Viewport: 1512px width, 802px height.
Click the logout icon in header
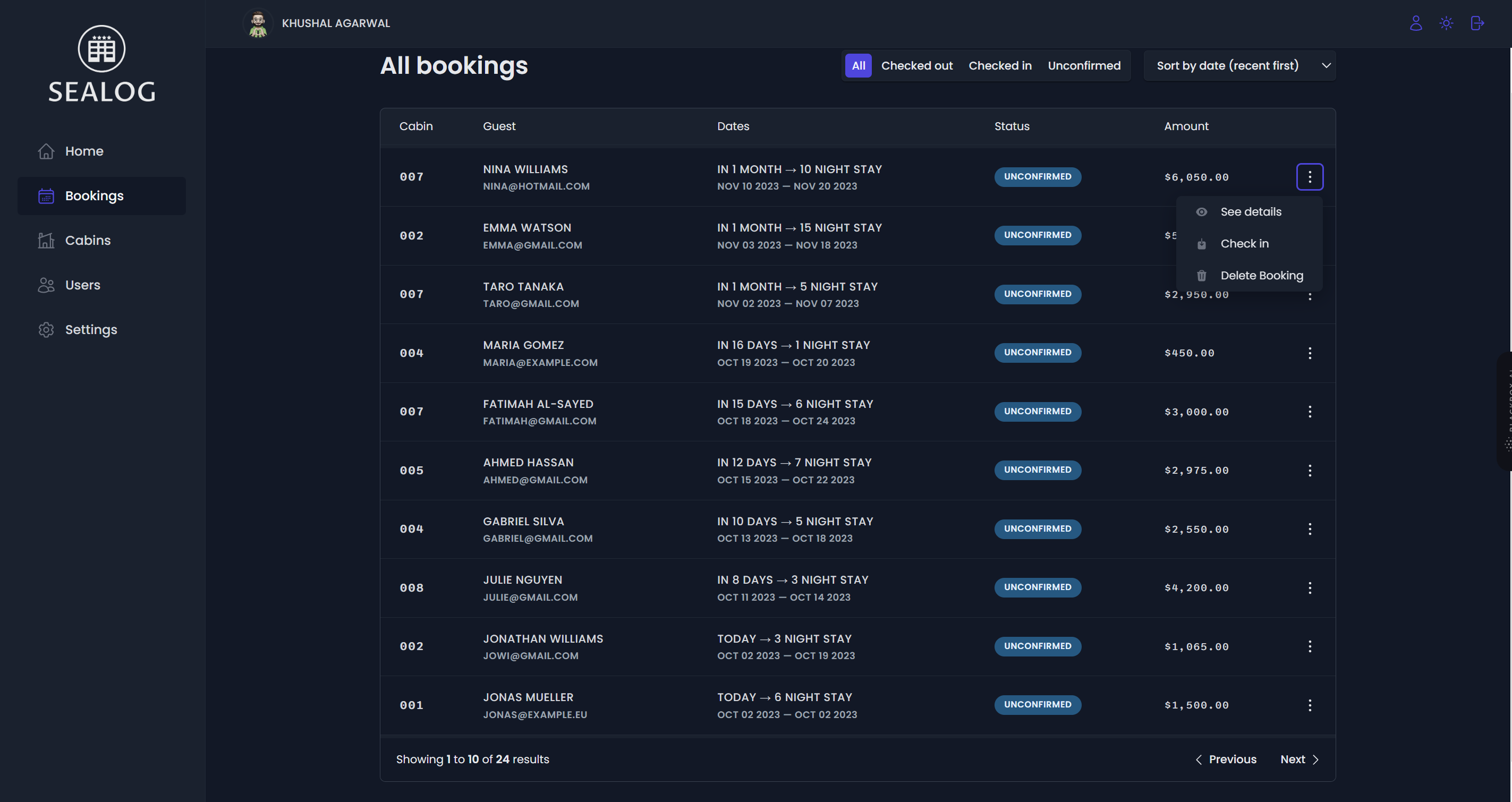1477,23
